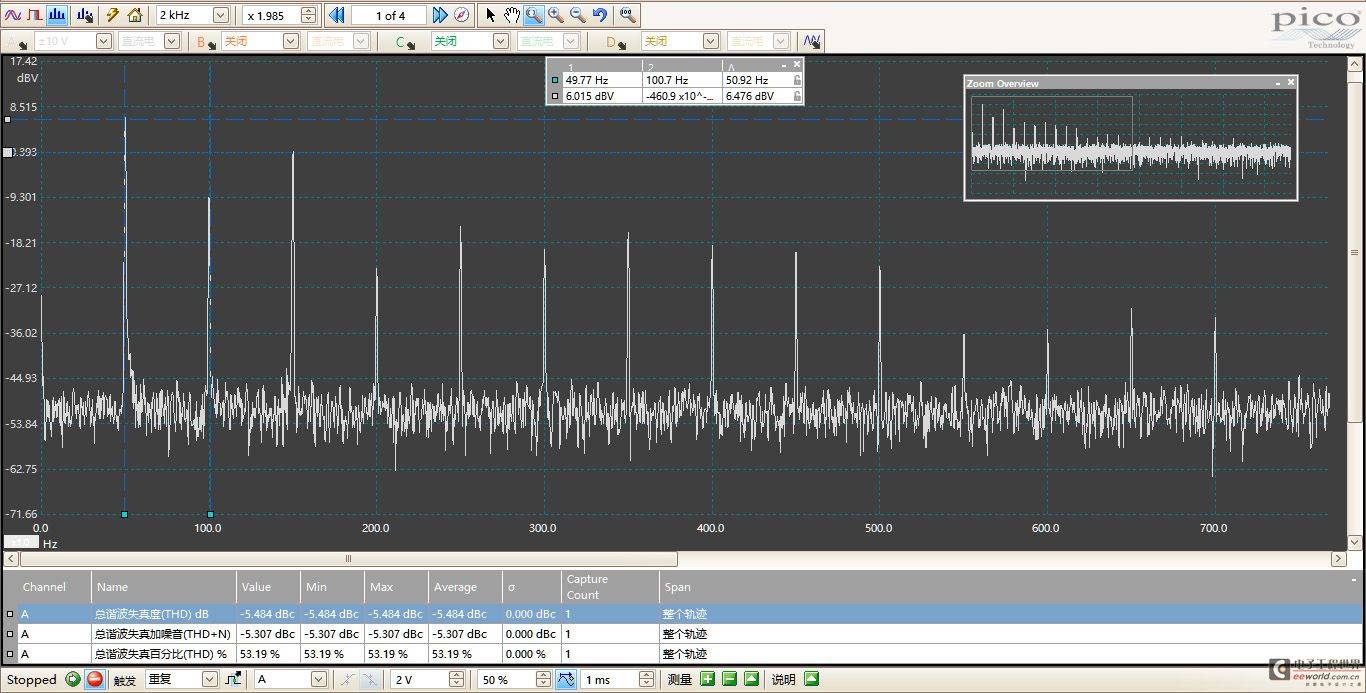Click the vertical scrollbar up arrow

(x=1356, y=62)
